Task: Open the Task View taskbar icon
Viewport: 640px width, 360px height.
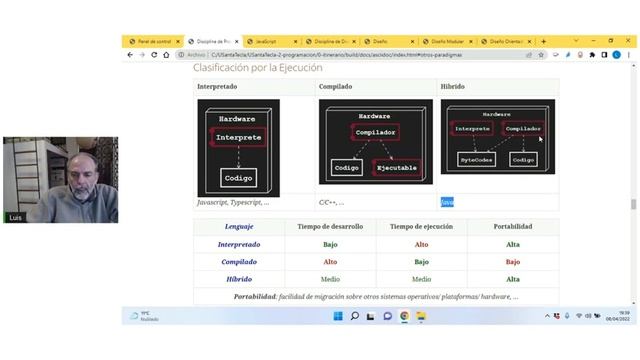Action: (x=371, y=316)
